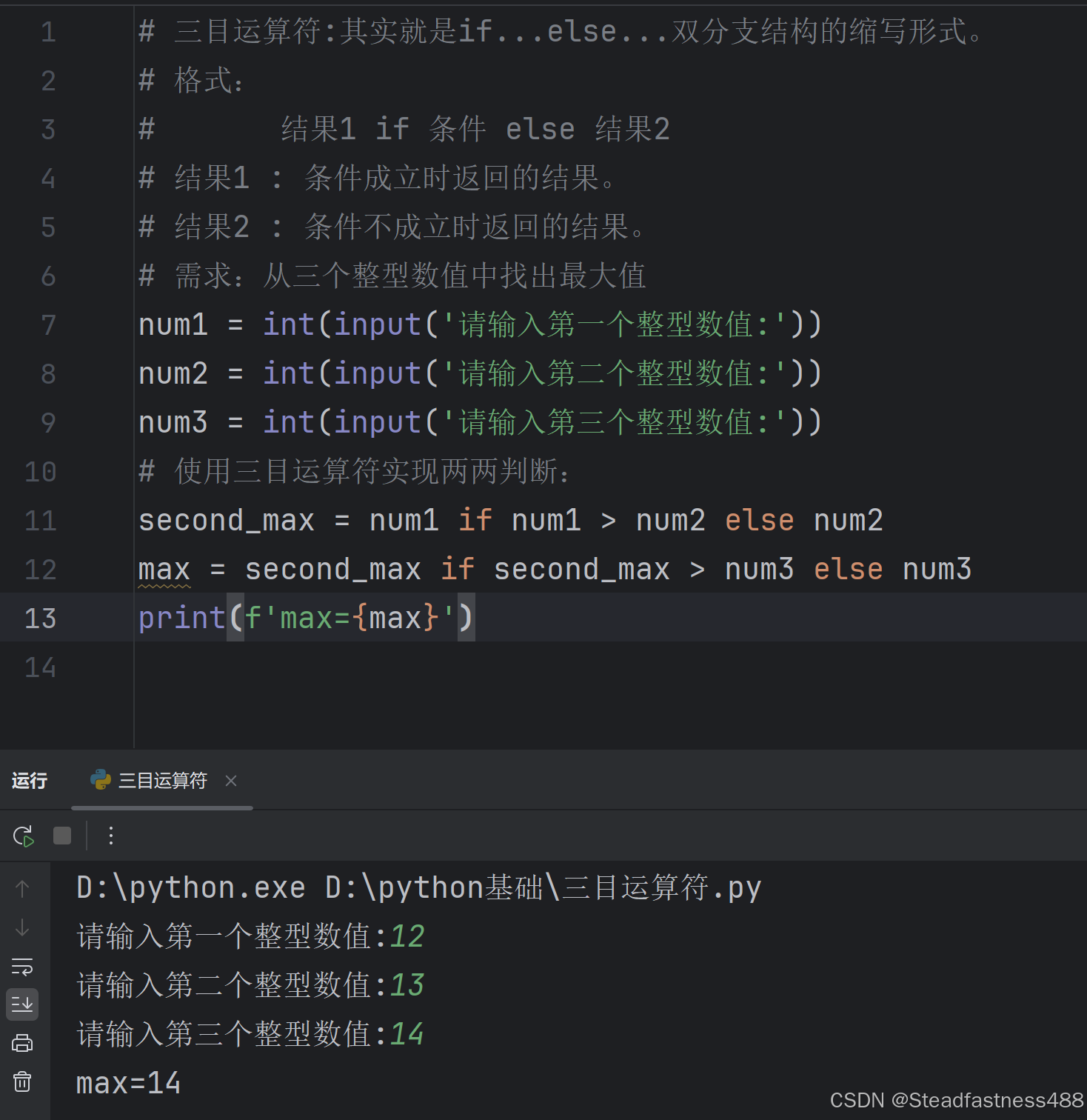Click the 'else' keyword on line 11
Viewport: 1087px width, 1120px height.
tap(759, 520)
